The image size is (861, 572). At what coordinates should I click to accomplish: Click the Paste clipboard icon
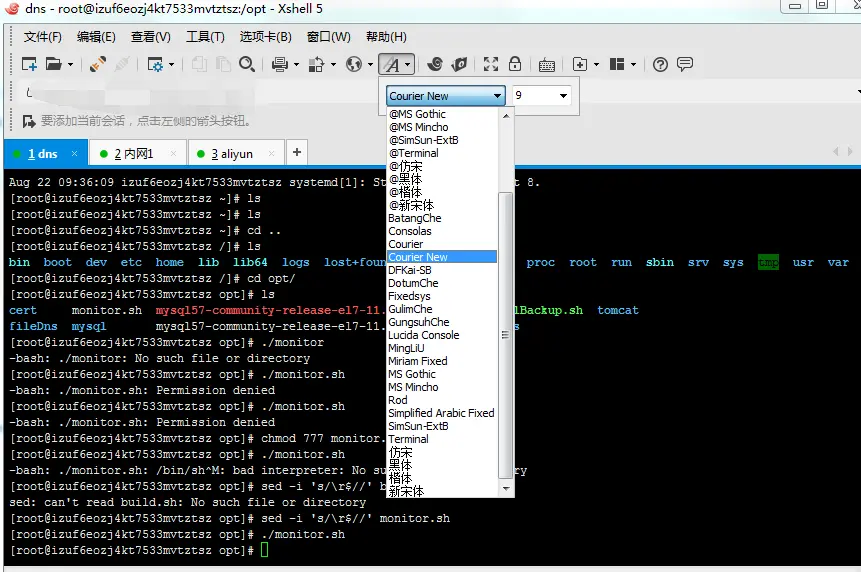pos(223,64)
